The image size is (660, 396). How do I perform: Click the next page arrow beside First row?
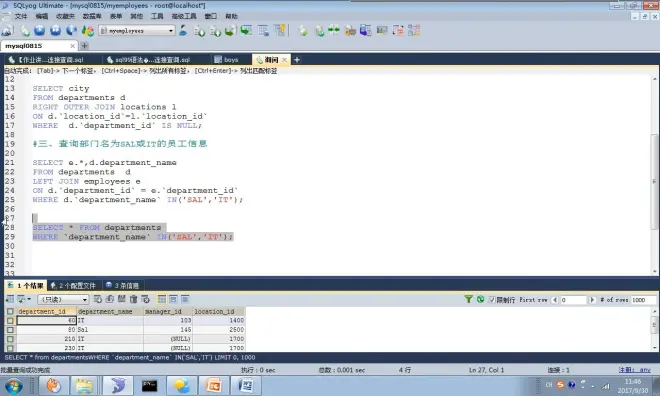pyautogui.click(x=592, y=300)
